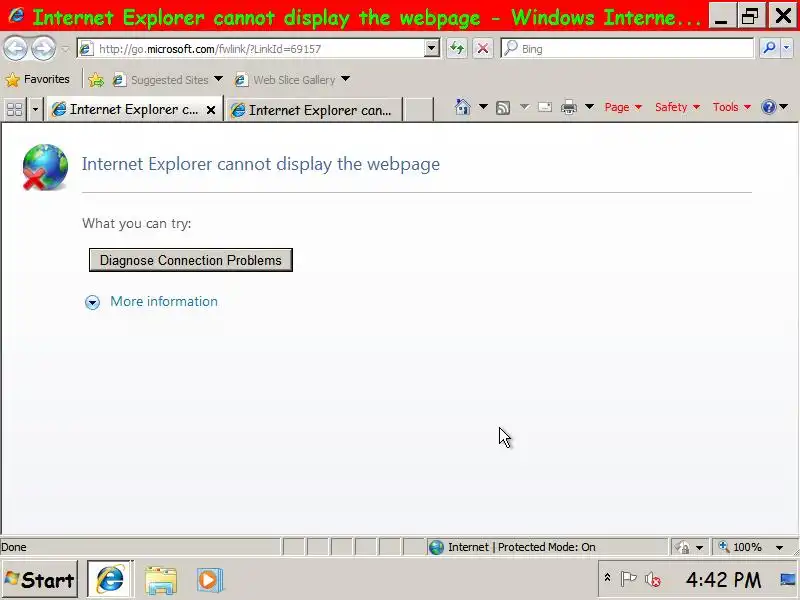Open Help with blue question icon

(768, 107)
